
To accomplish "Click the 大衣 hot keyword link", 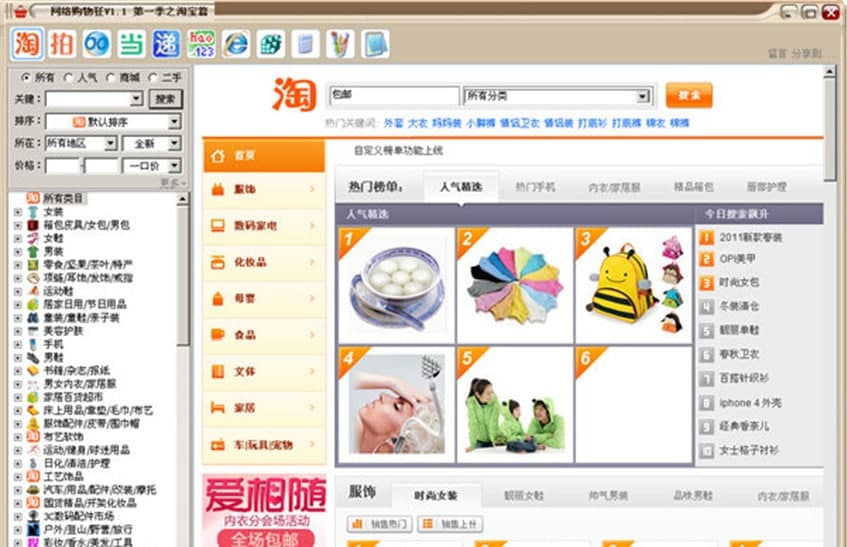I will tap(418, 123).
